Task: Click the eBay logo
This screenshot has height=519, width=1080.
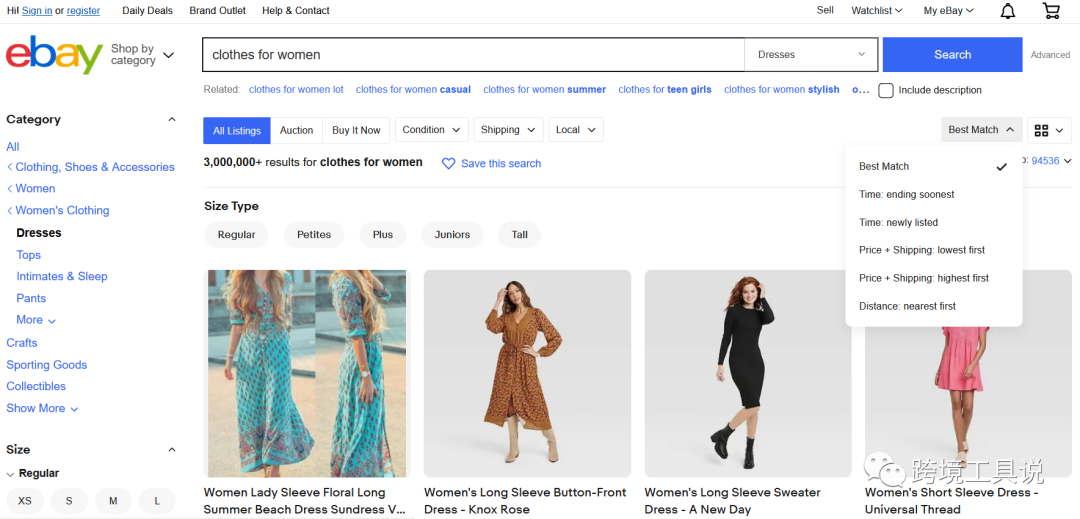Action: (54, 55)
